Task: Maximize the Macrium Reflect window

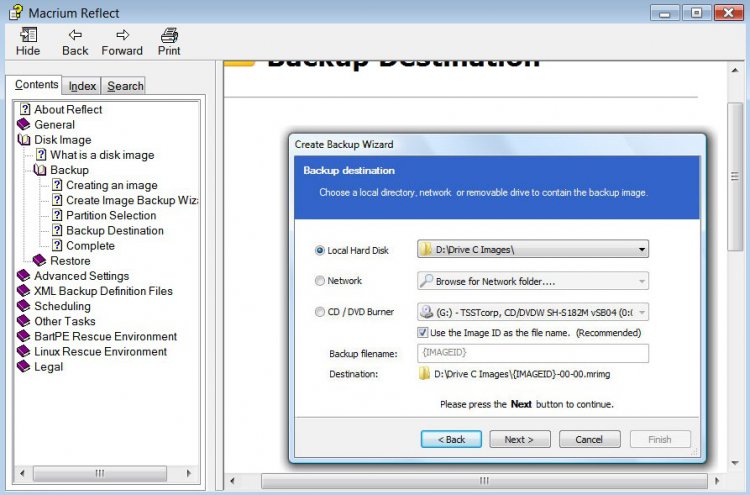Action: pyautogui.click(x=696, y=12)
